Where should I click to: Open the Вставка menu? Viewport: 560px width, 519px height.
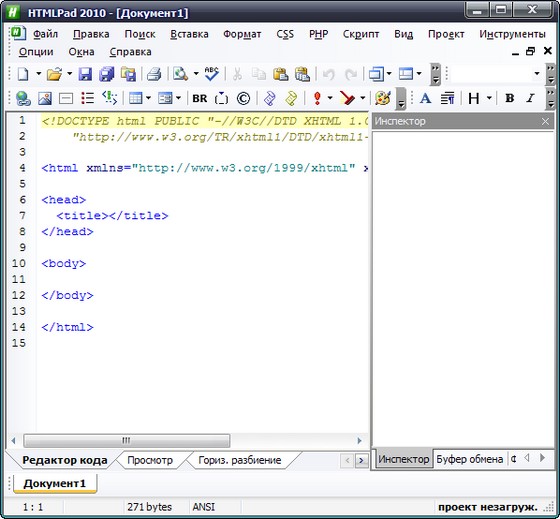(x=189, y=34)
